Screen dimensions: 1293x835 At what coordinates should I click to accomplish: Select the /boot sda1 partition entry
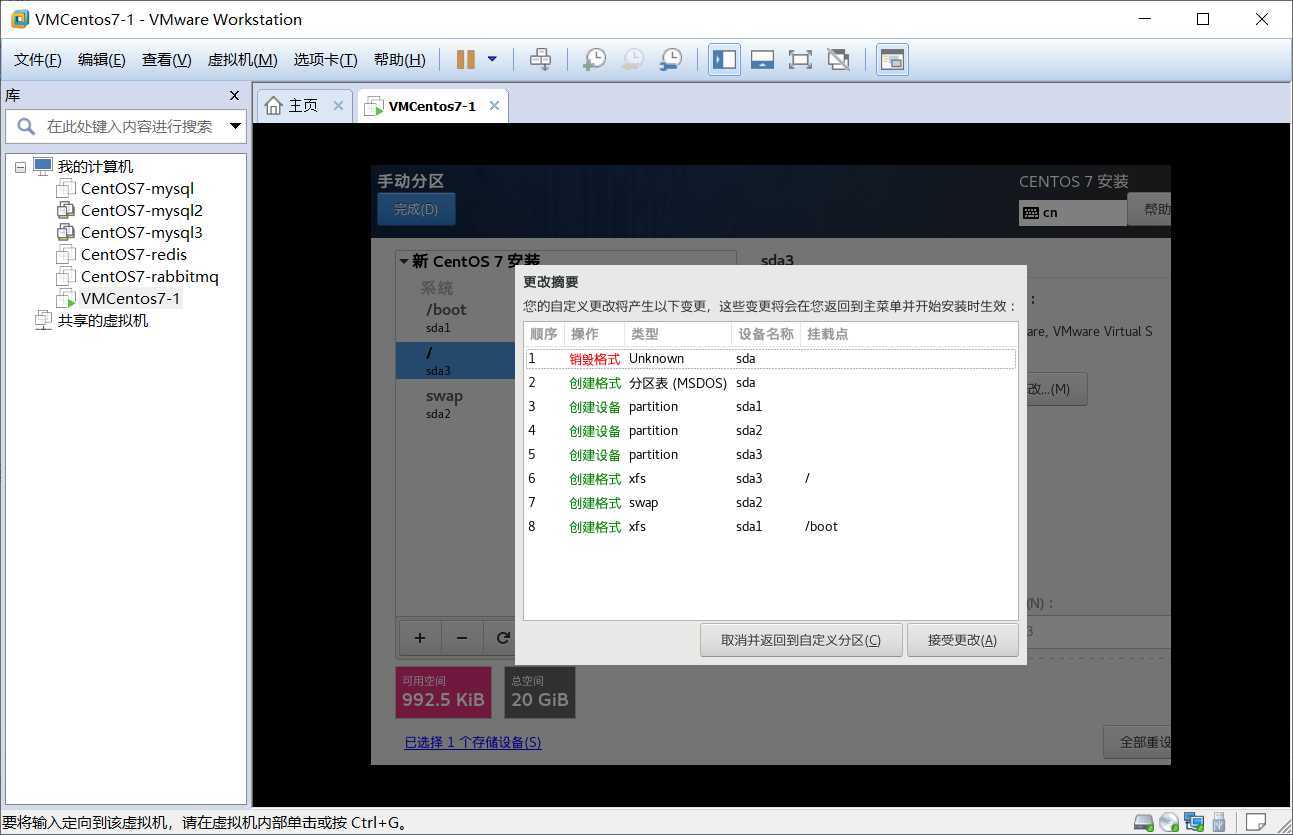[x=456, y=317]
